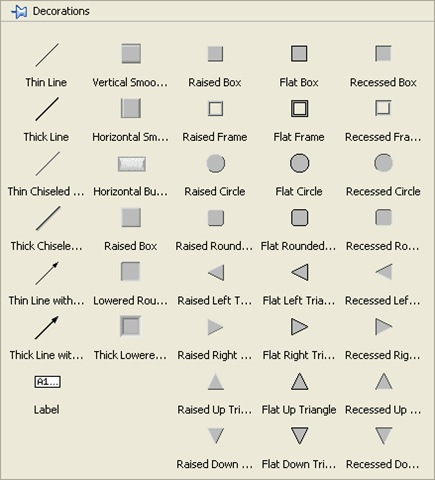This screenshot has height=480, width=435.
Task: Click the Decorations palette title
Action: 61,11
